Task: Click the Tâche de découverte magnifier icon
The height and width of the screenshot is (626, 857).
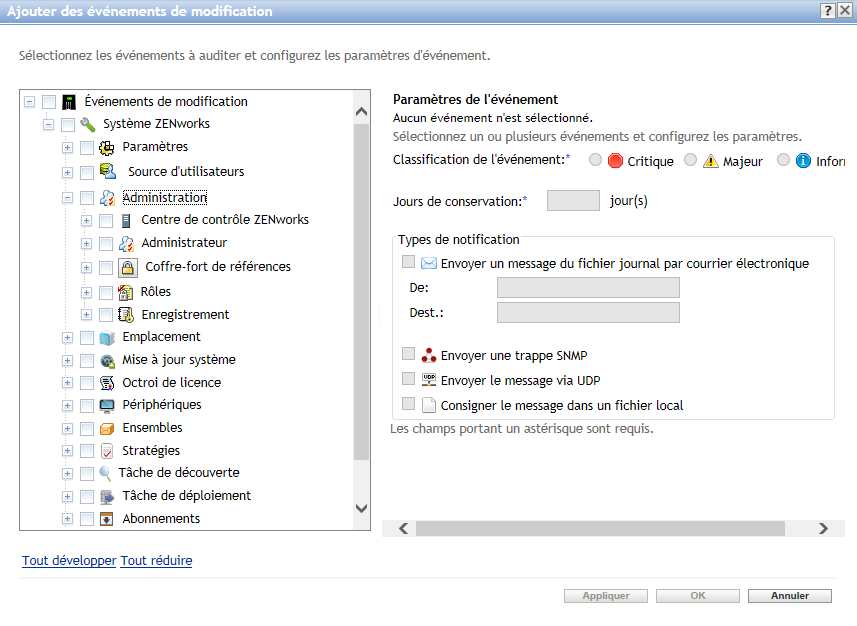Action: tap(105, 473)
